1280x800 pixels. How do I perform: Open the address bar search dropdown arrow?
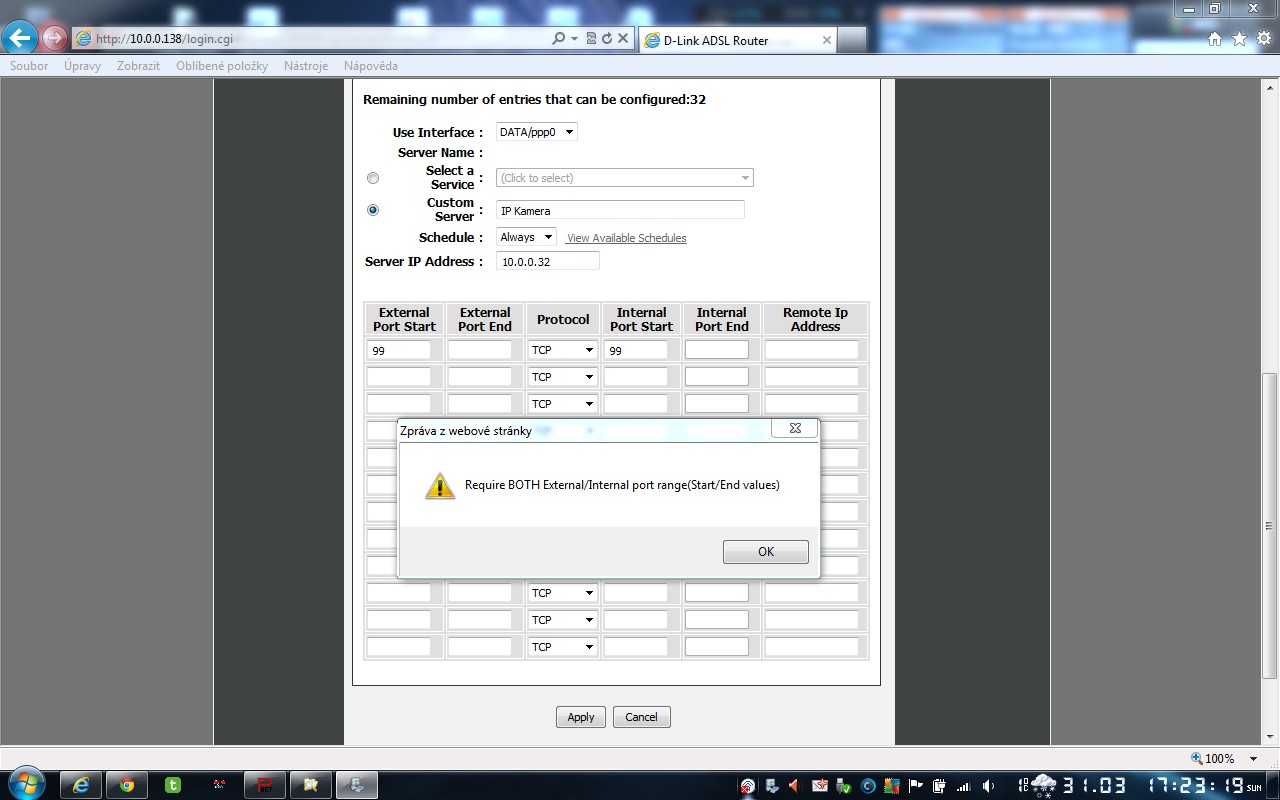[574, 39]
